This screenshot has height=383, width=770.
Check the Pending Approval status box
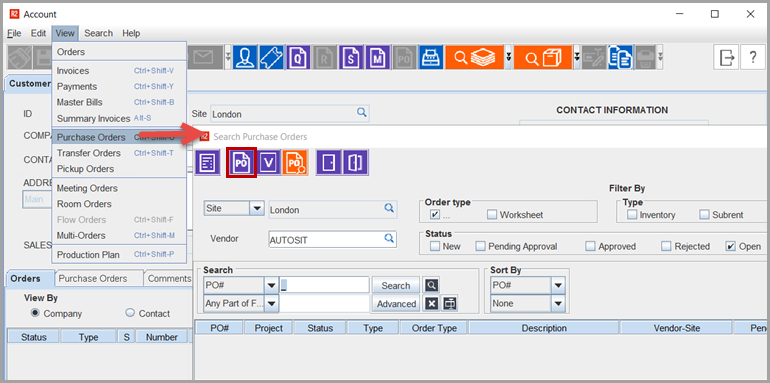coord(480,246)
